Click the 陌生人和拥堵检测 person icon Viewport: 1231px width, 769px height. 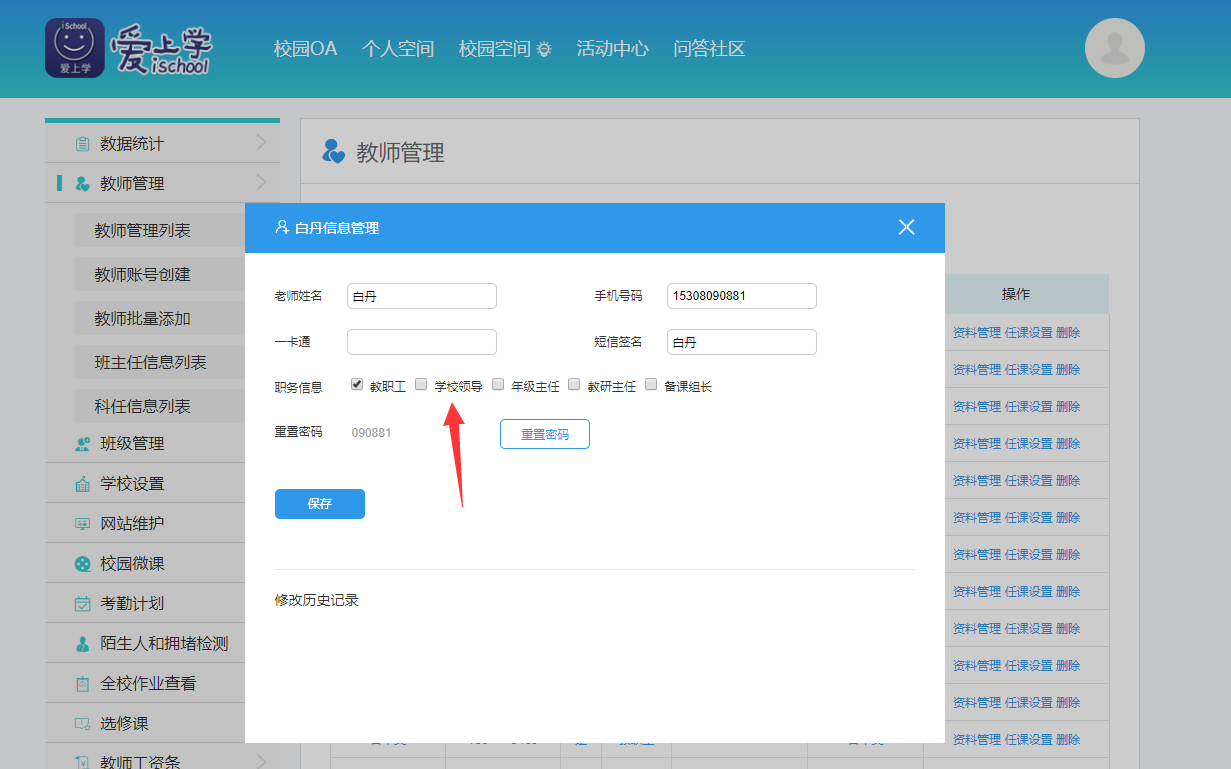point(82,644)
